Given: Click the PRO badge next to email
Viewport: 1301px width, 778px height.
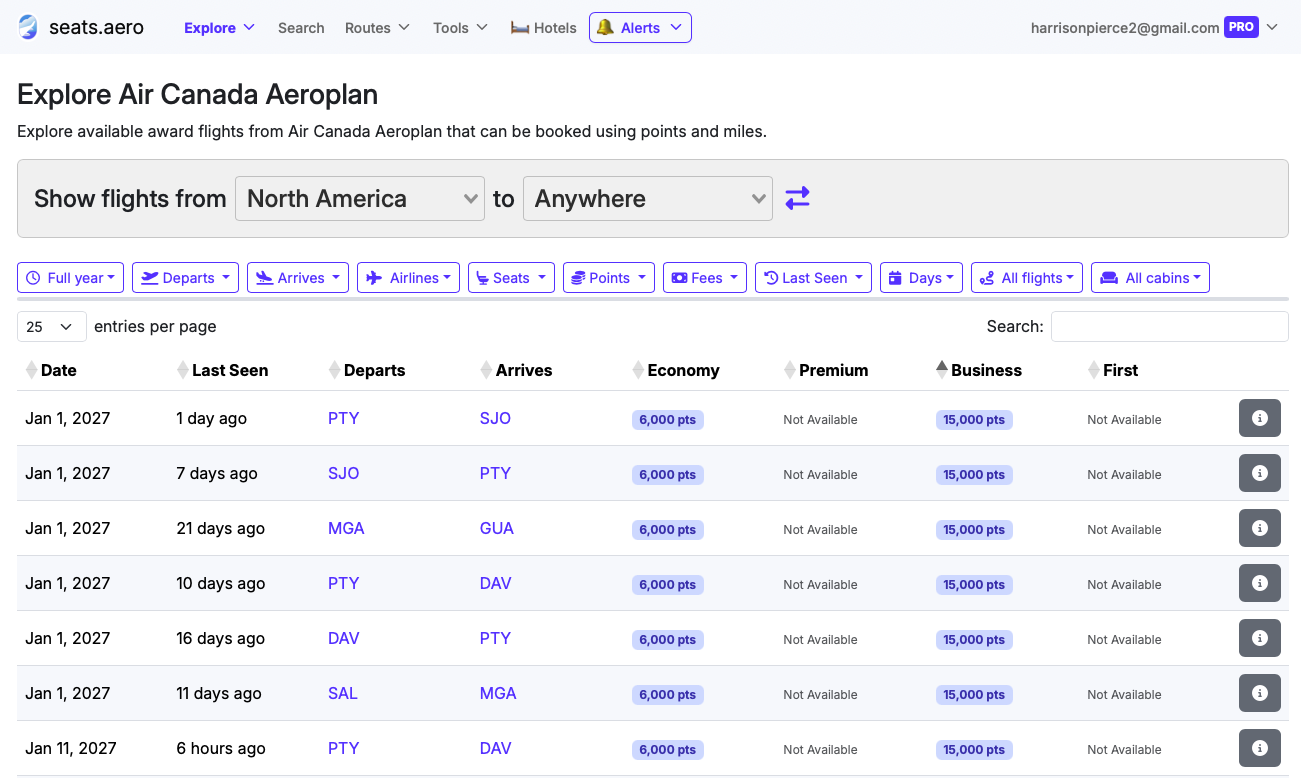Looking at the screenshot, I should click(1241, 27).
